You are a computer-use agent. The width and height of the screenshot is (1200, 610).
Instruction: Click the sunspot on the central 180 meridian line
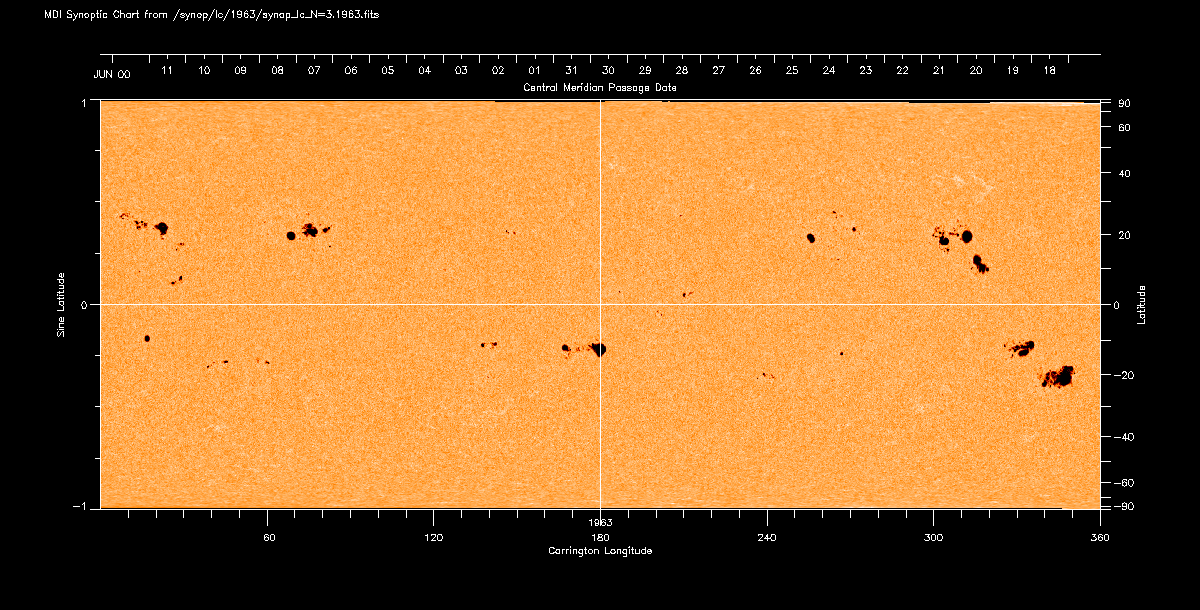599,349
